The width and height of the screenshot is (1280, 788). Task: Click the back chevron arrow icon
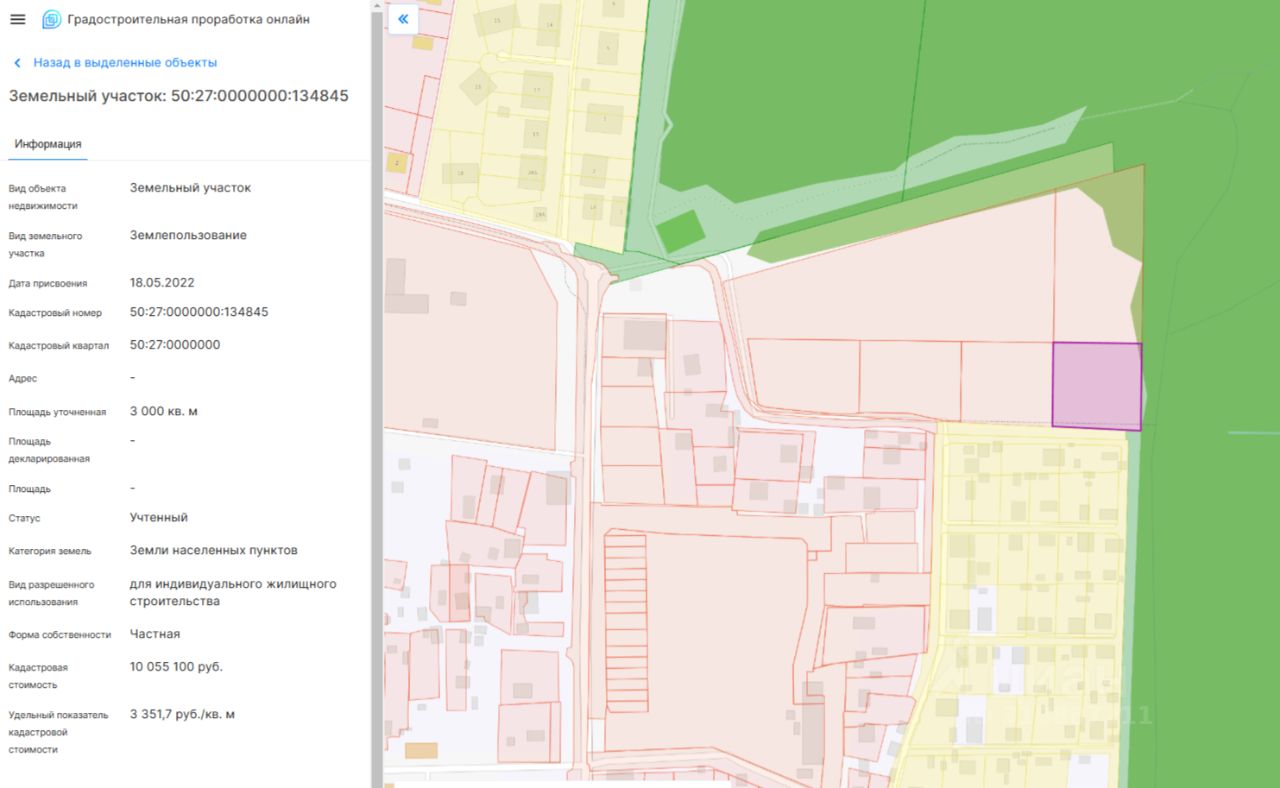click(x=17, y=63)
